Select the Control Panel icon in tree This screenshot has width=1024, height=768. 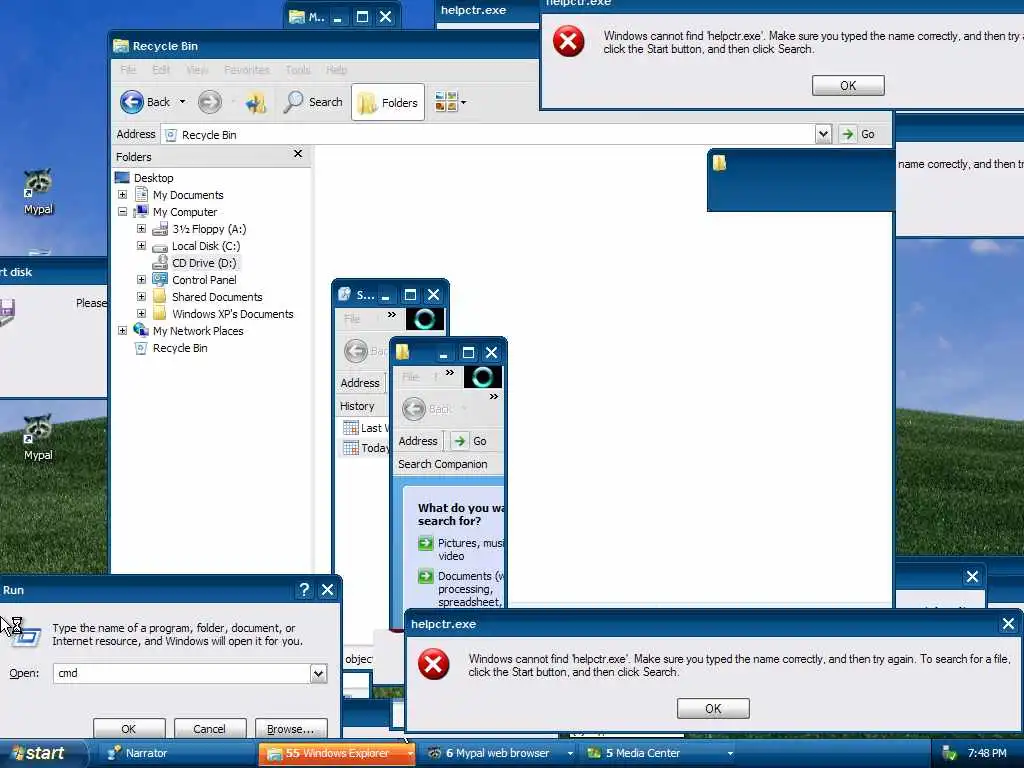pyautogui.click(x=160, y=280)
